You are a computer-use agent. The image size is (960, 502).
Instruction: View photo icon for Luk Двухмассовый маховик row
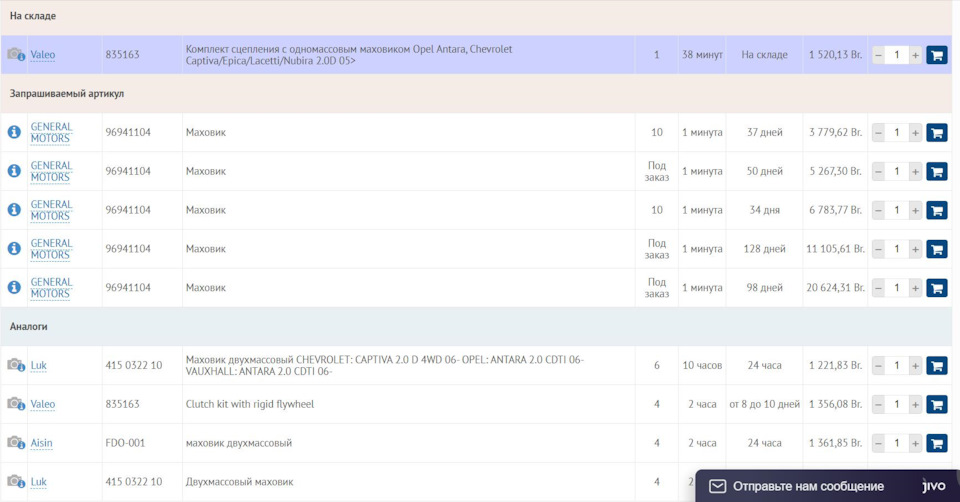pyautogui.click(x=16, y=481)
